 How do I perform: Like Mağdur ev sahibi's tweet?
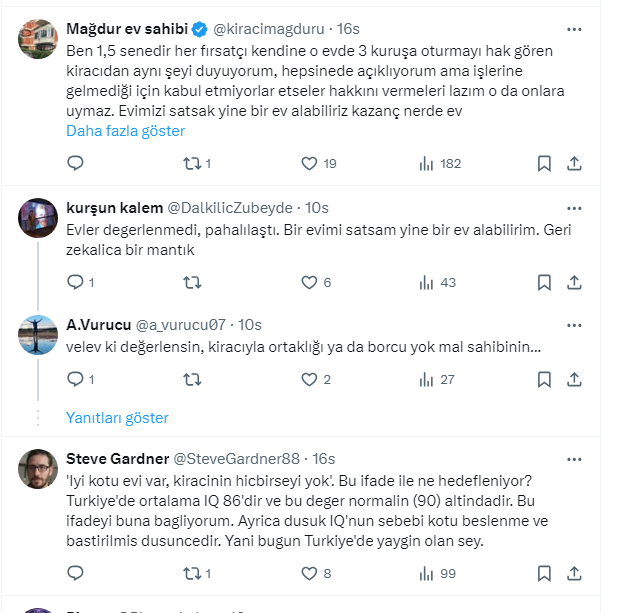308,163
